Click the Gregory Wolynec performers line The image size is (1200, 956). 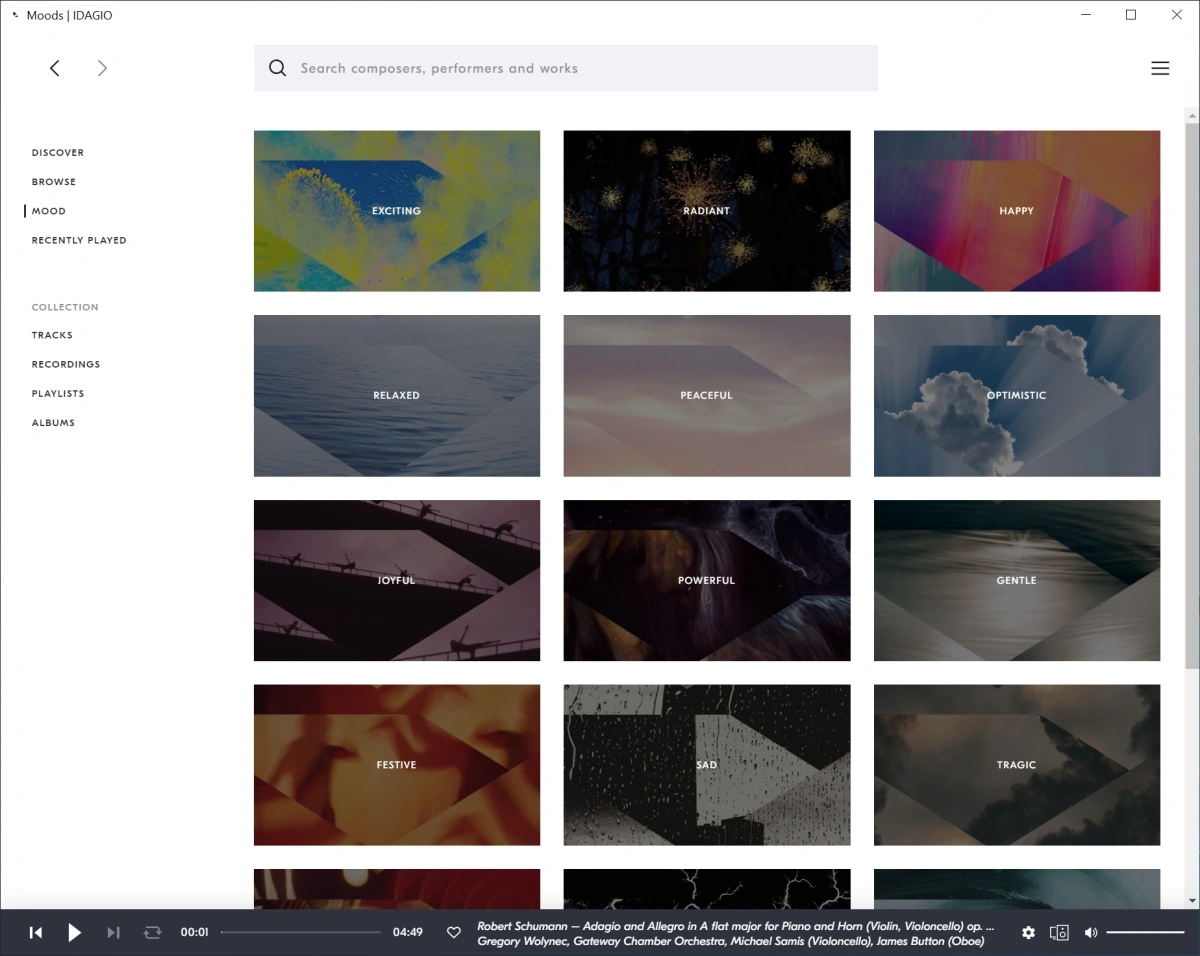pyautogui.click(x=731, y=941)
